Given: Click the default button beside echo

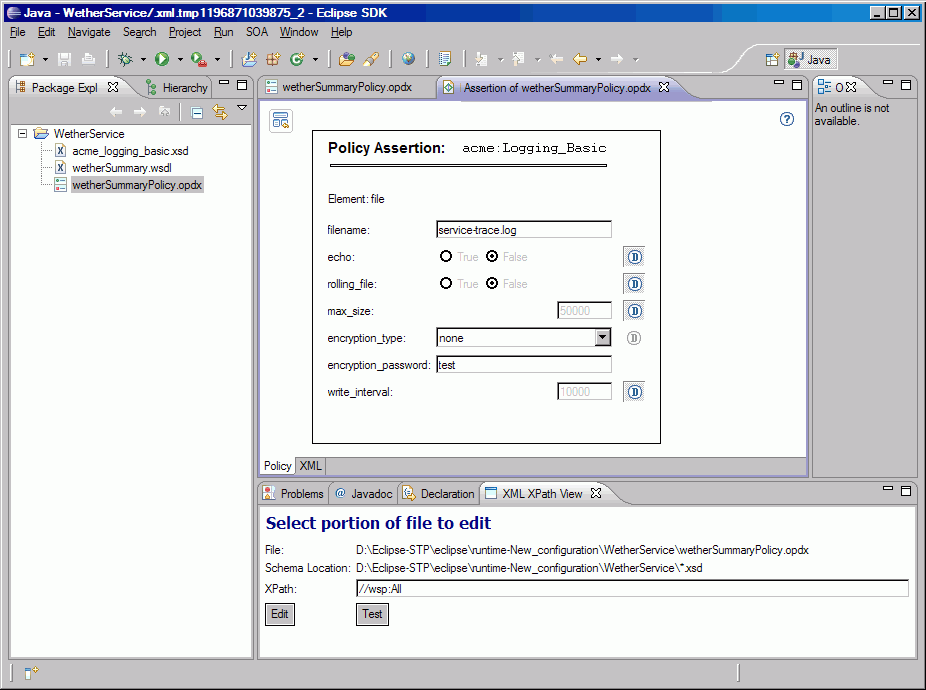Looking at the screenshot, I should [634, 257].
